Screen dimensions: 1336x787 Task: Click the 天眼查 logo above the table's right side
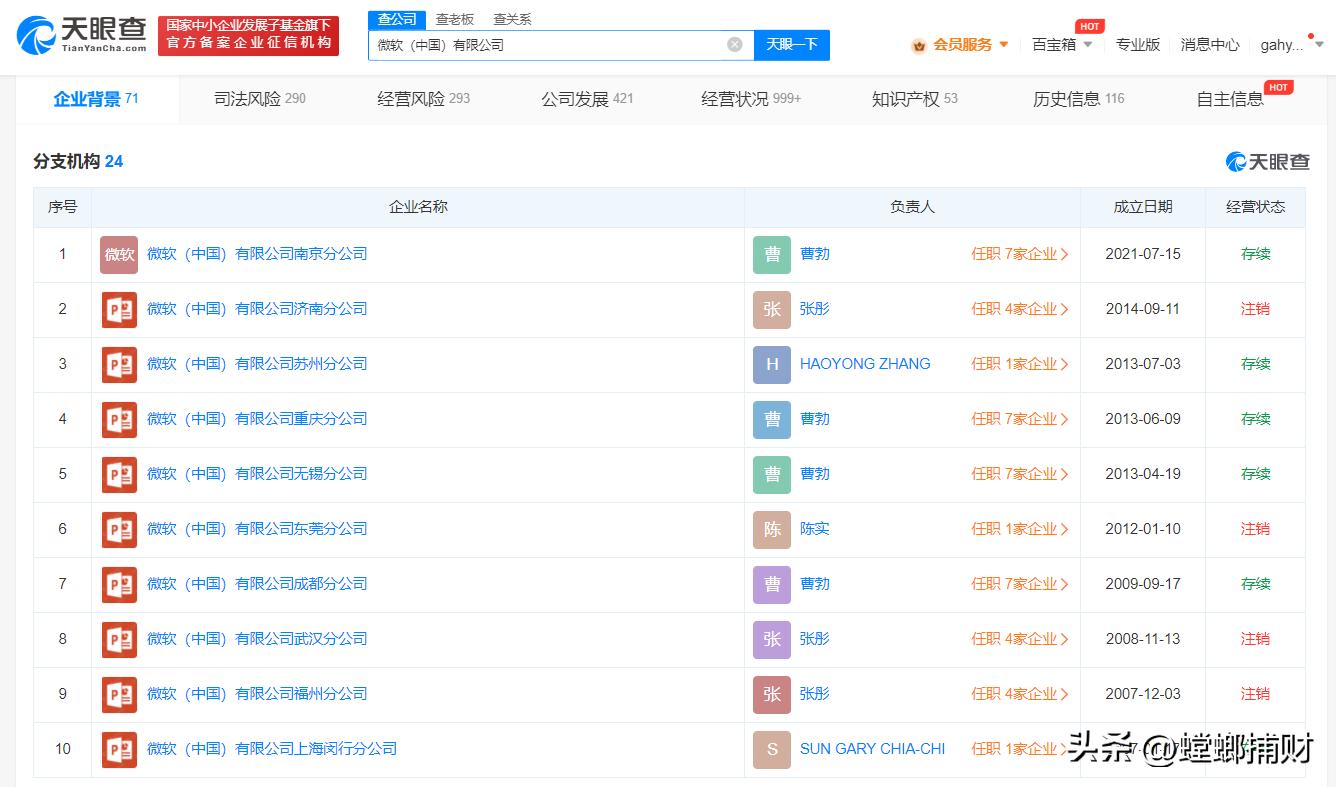(x=1268, y=161)
